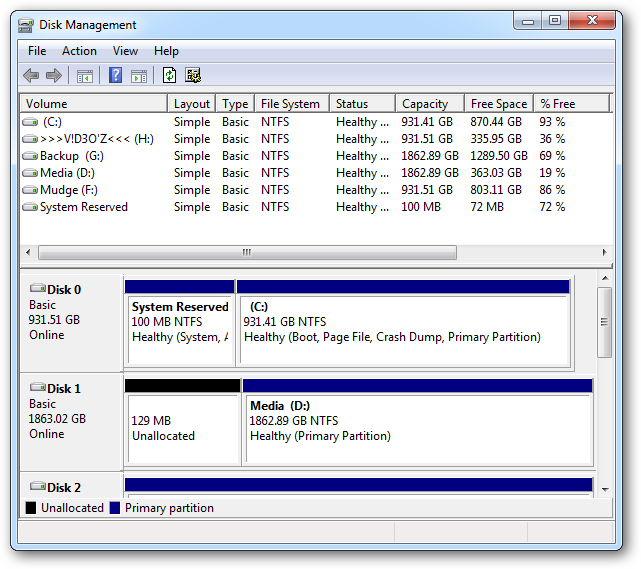Select the 129 MB Unallocated block
The width and height of the screenshot is (641, 569).
pos(182,421)
